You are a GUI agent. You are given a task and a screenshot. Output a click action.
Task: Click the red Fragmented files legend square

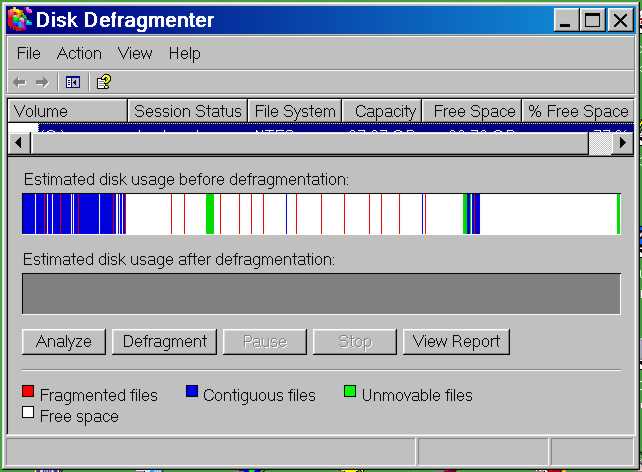tap(28, 392)
